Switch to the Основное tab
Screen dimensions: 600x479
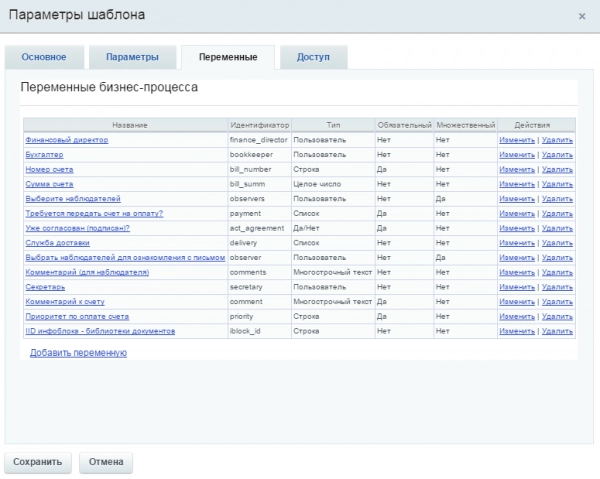[x=44, y=57]
